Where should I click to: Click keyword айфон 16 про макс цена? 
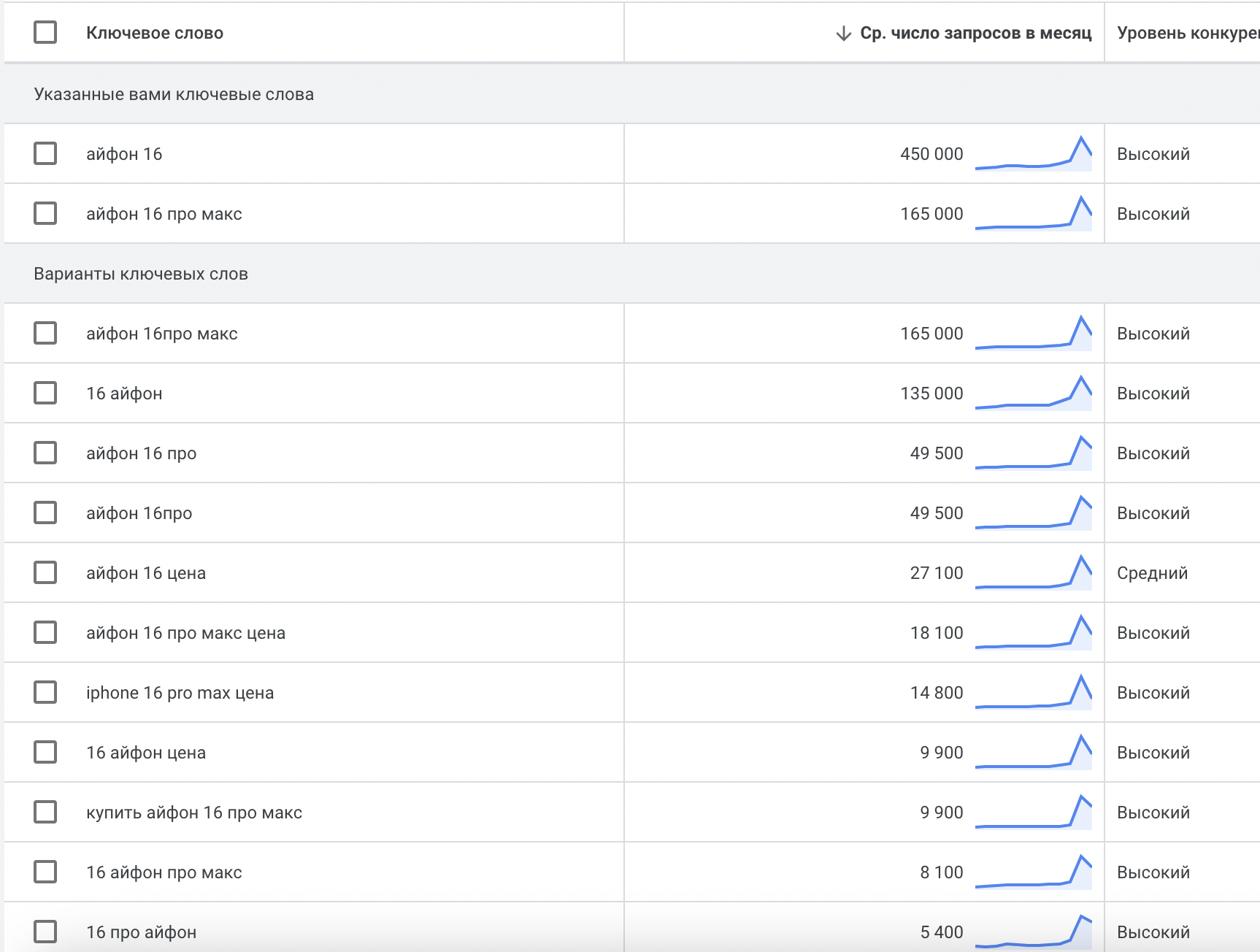(186, 633)
